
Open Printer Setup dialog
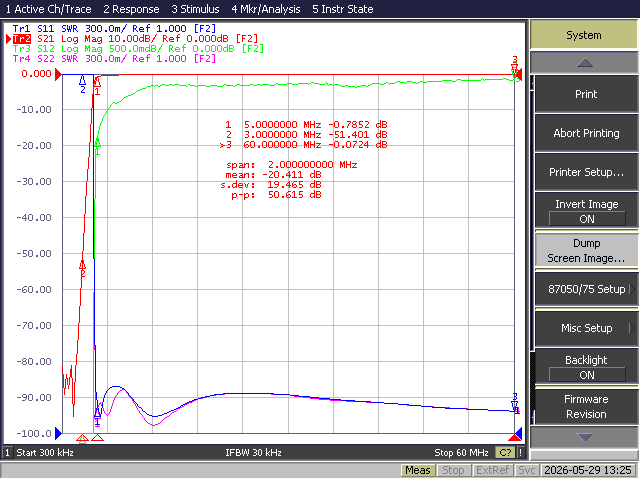[586, 172]
